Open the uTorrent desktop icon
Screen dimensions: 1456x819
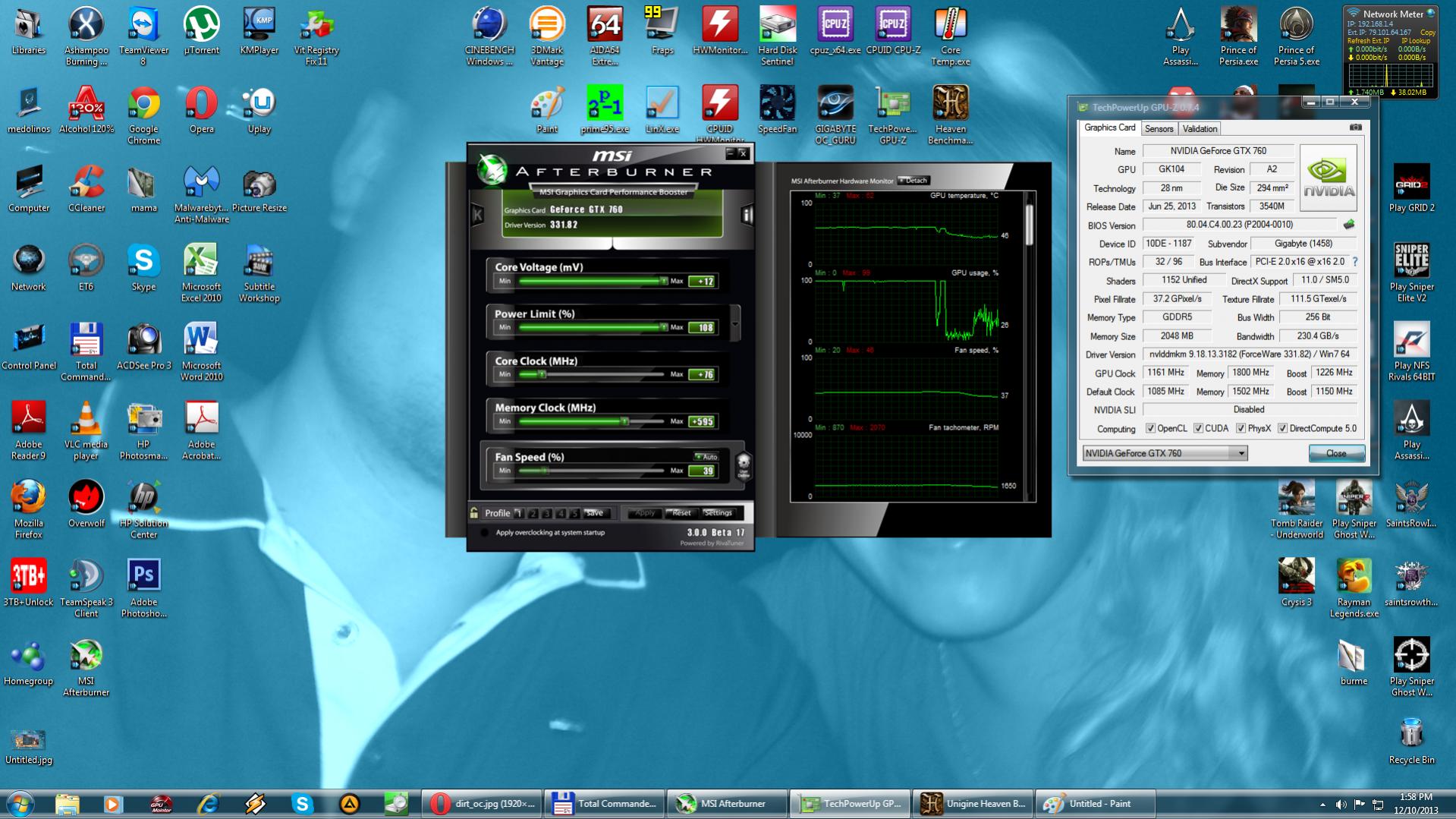point(201,32)
